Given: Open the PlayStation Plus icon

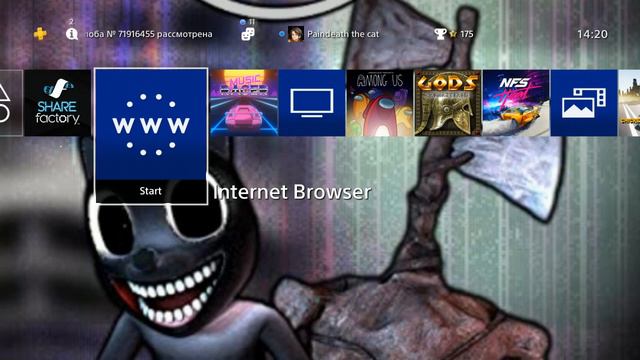Looking at the screenshot, I should click(x=40, y=34).
